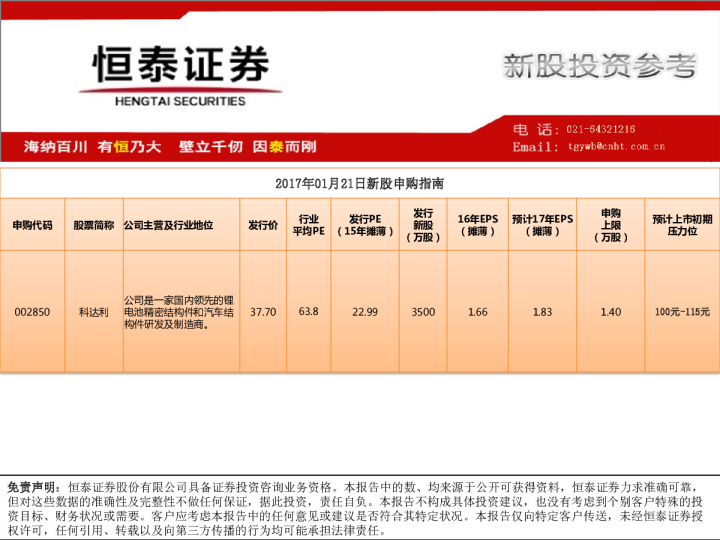The width and height of the screenshot is (720, 540).
Task: Select the 公司主营及行业地位 column header
Action: [x=168, y=225]
